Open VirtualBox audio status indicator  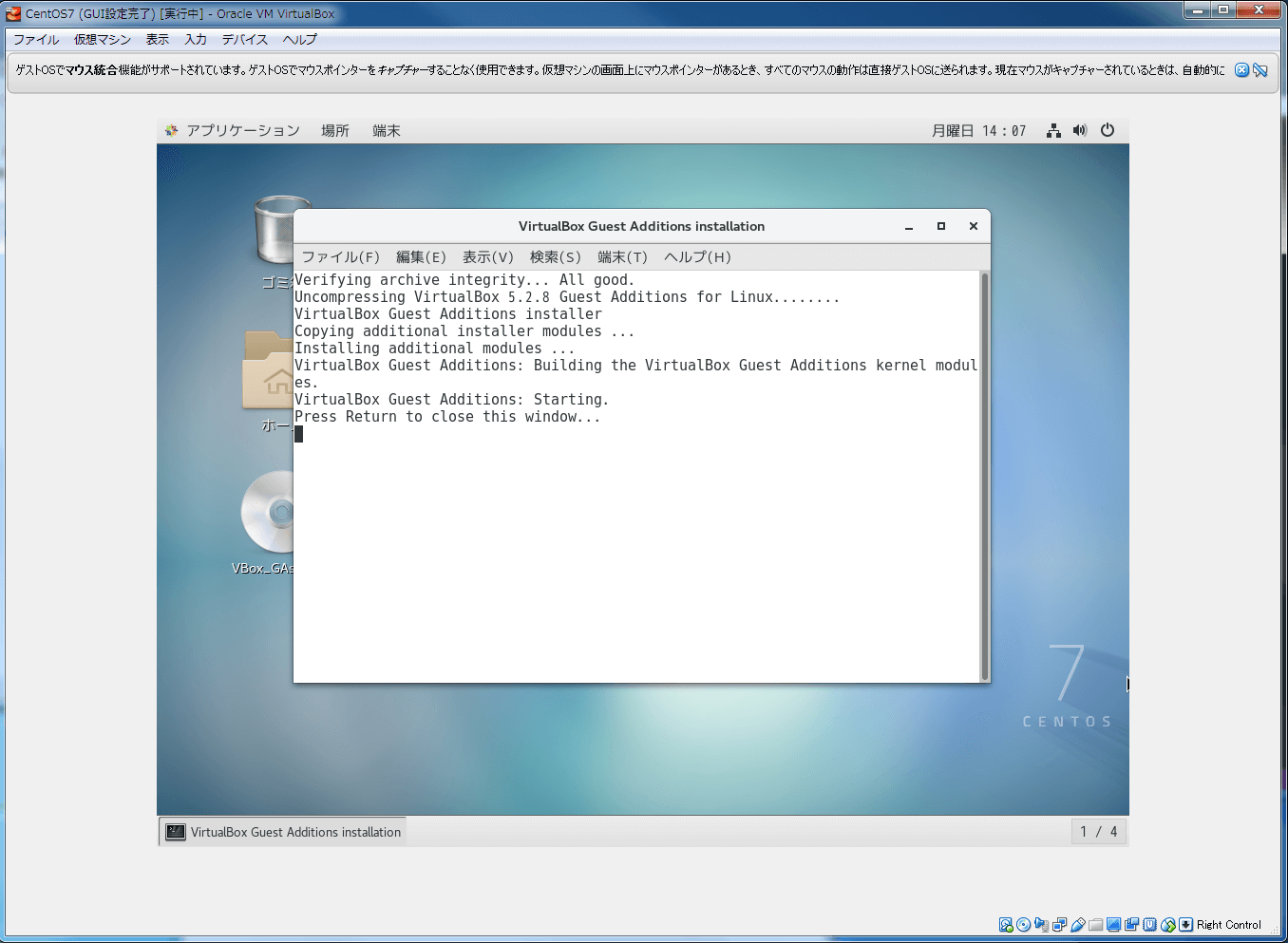[1041, 924]
